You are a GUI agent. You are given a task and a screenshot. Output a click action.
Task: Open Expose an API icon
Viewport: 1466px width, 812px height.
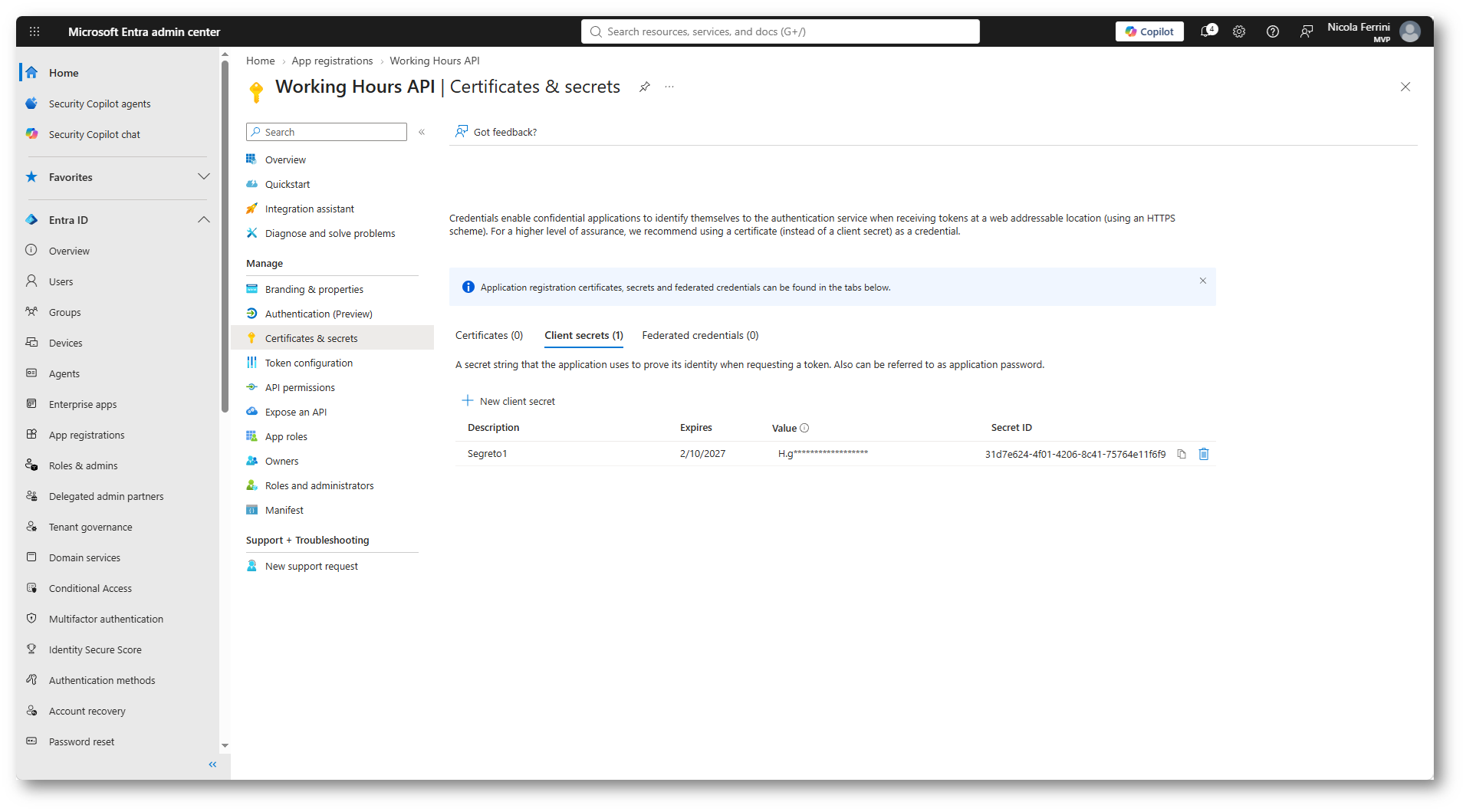[x=251, y=412]
